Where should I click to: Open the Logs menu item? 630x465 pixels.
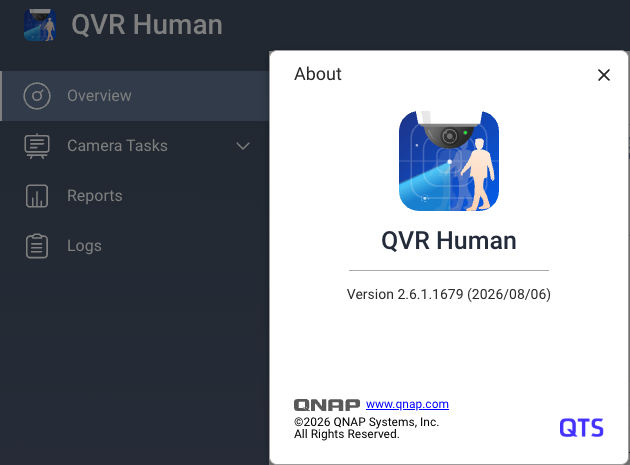(135, 246)
